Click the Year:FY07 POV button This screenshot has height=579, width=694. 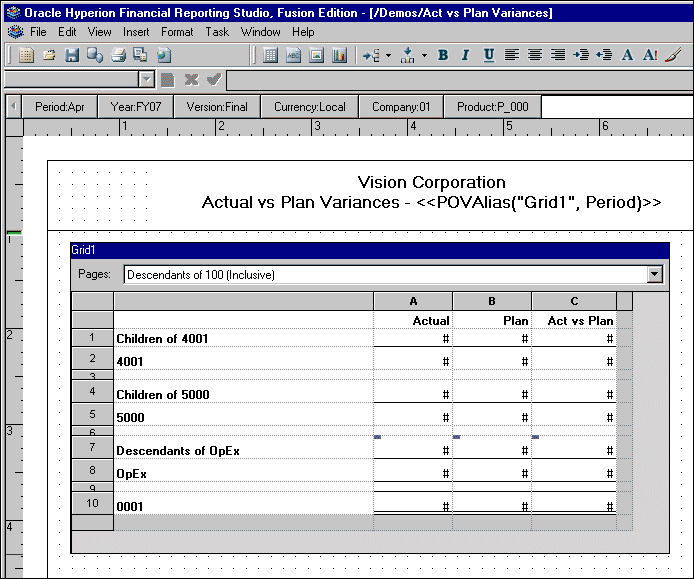[x=136, y=107]
